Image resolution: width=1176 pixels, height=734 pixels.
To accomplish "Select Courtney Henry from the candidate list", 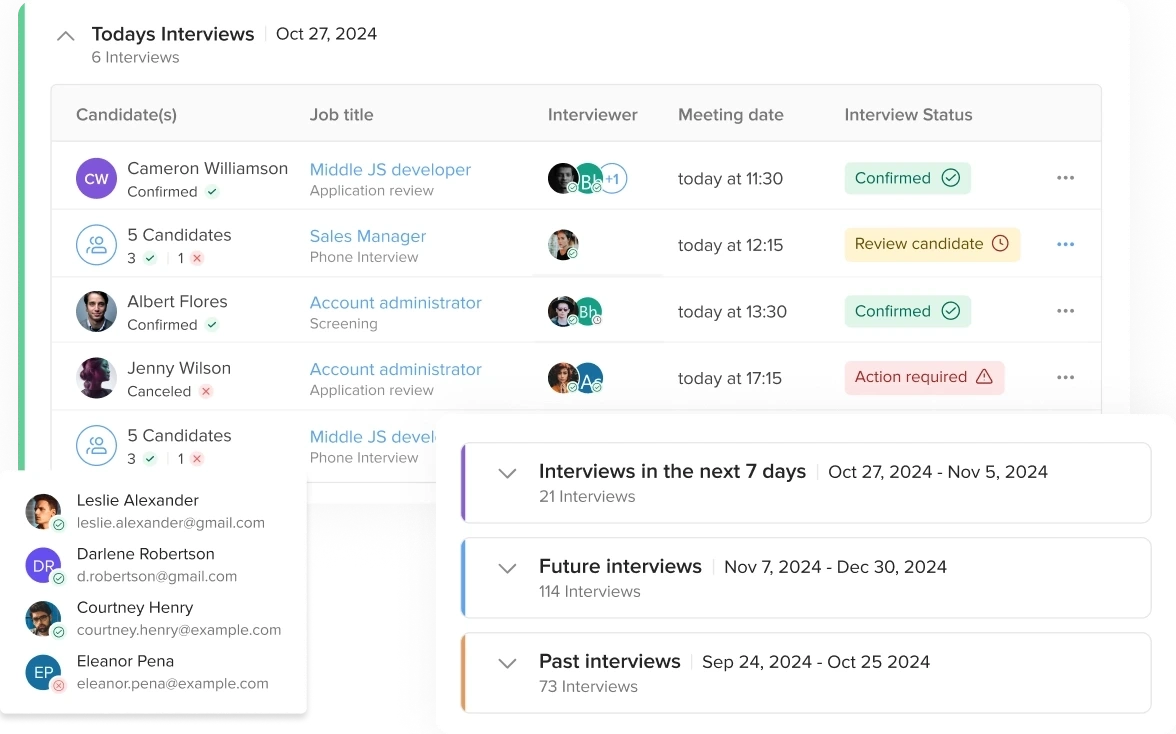I will (134, 617).
